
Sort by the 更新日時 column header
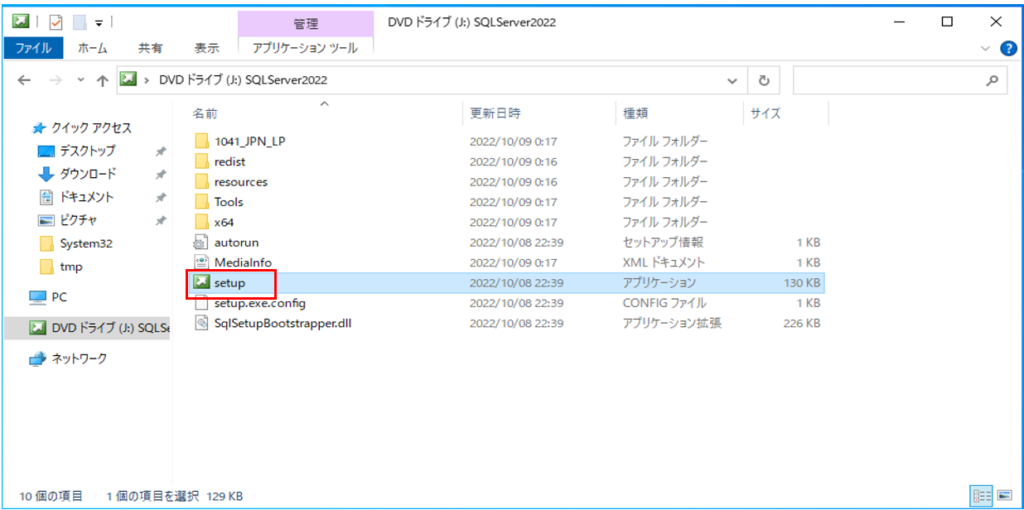[495, 113]
